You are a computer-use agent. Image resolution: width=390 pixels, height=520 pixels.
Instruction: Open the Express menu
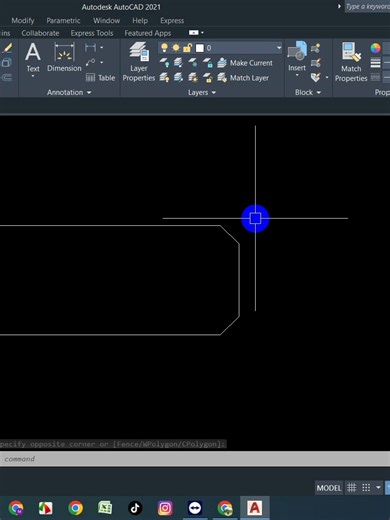point(172,21)
